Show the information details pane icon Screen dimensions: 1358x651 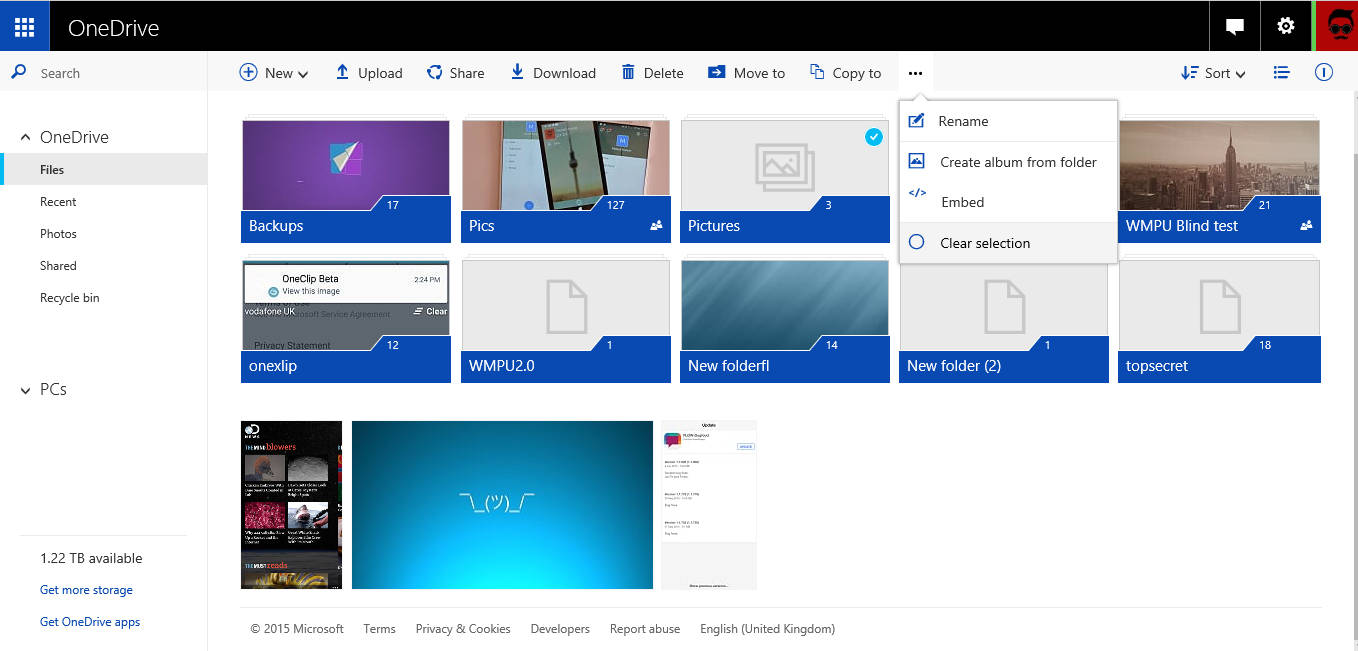1323,73
